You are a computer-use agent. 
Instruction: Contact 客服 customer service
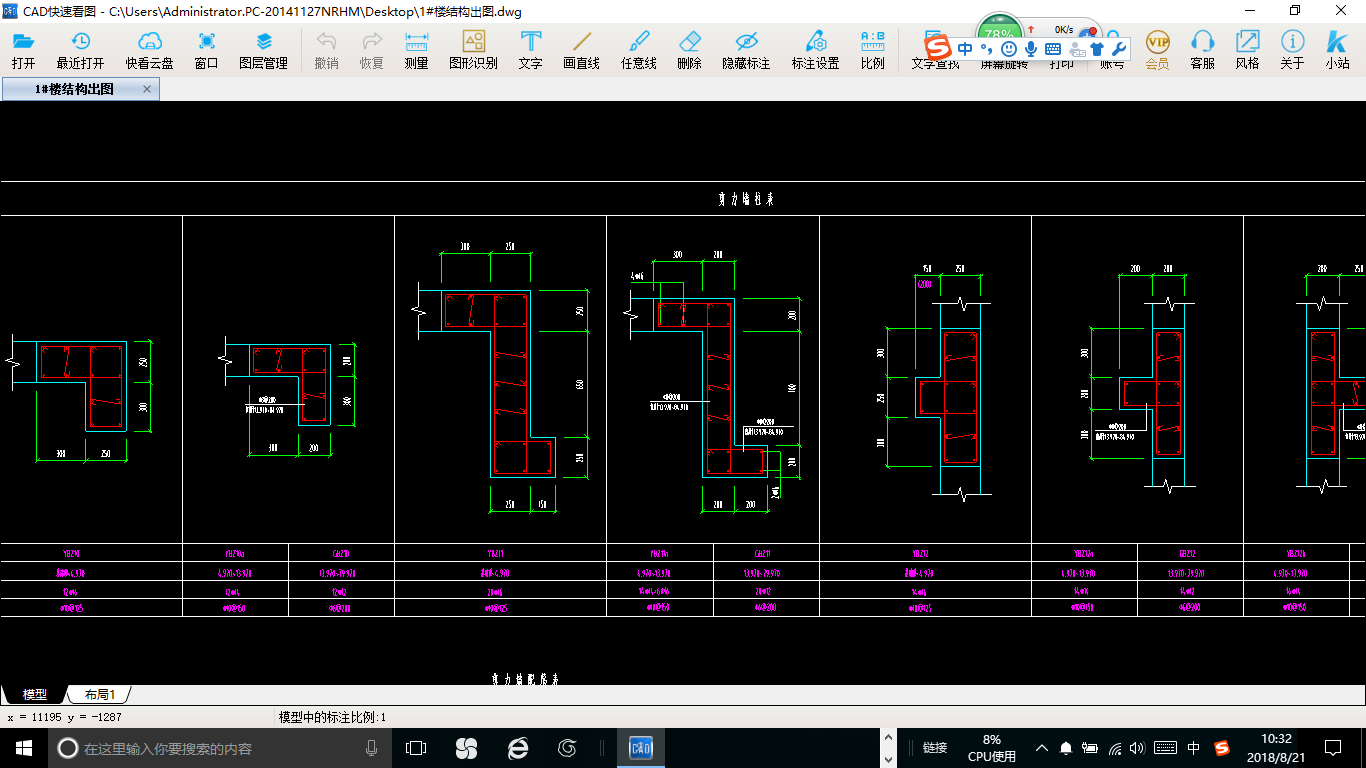point(1202,50)
